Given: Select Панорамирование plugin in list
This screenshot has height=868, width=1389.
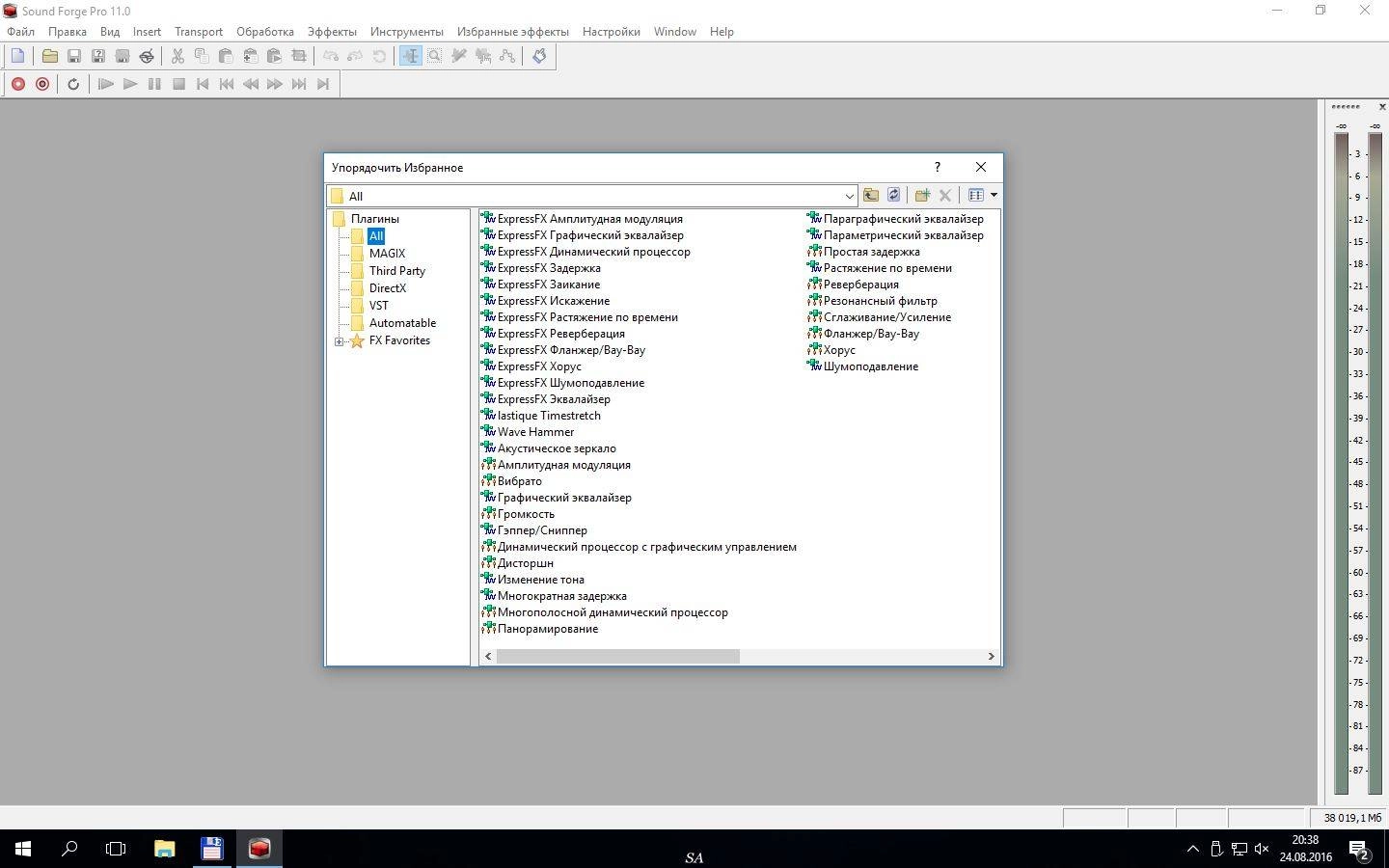Looking at the screenshot, I should [x=547, y=629].
